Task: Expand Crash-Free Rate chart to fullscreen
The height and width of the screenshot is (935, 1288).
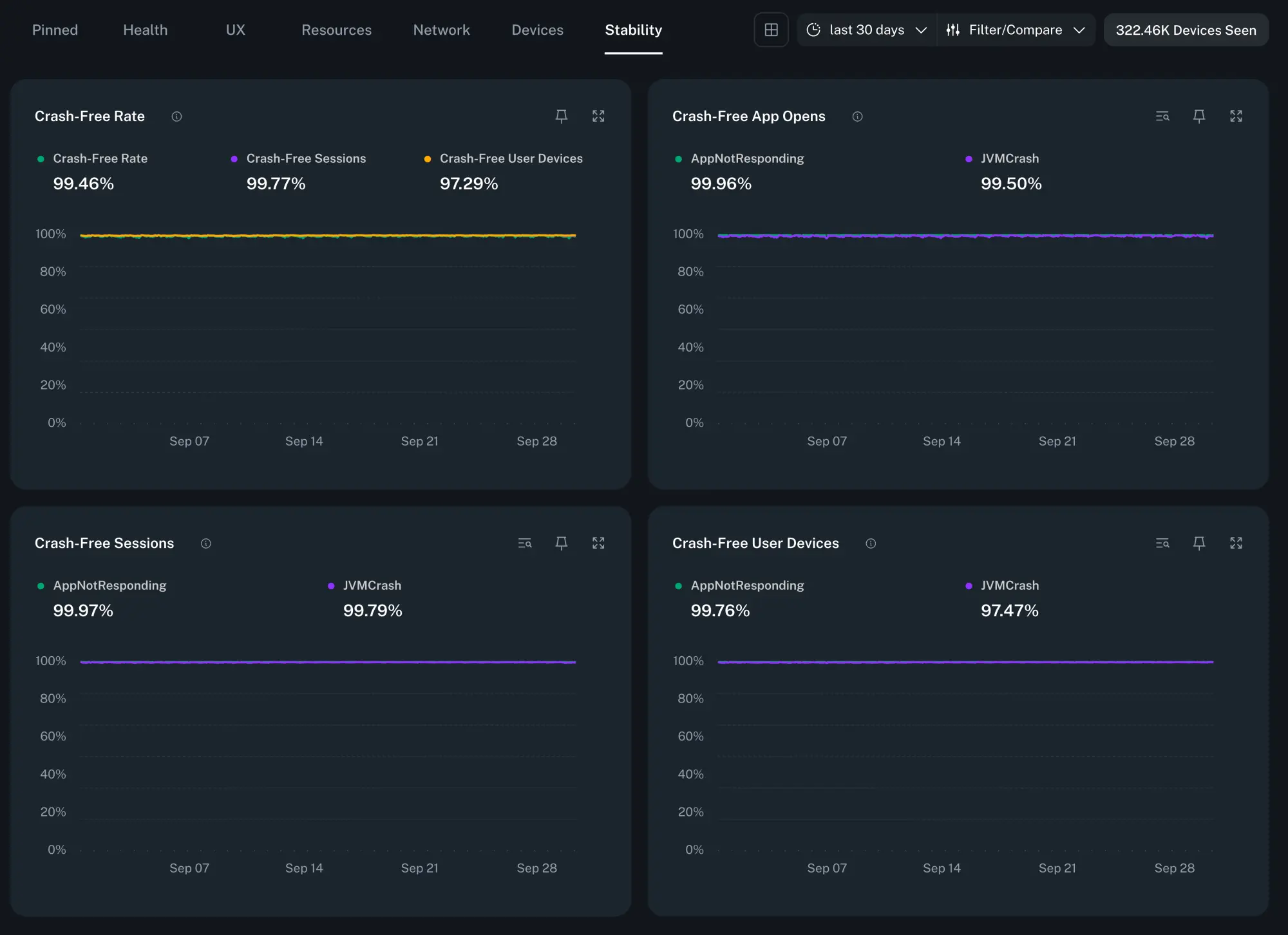Action: (x=598, y=116)
